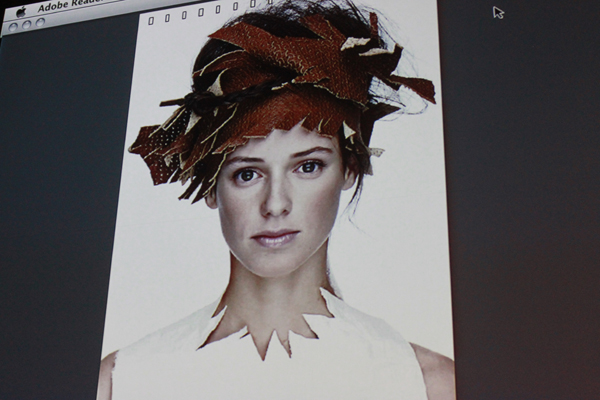Screen dimensions: 600x400
Task: Minimize the document window with middle button
Action: 26,24
